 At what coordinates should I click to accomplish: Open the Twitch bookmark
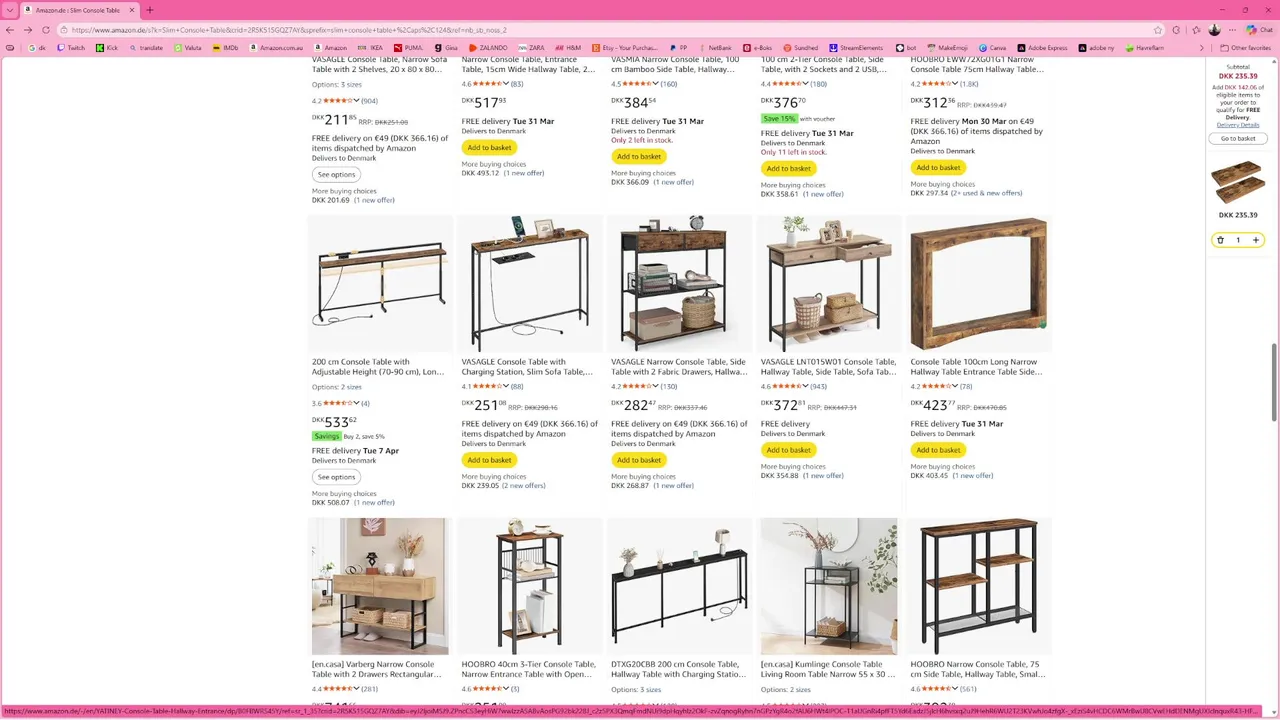click(70, 47)
